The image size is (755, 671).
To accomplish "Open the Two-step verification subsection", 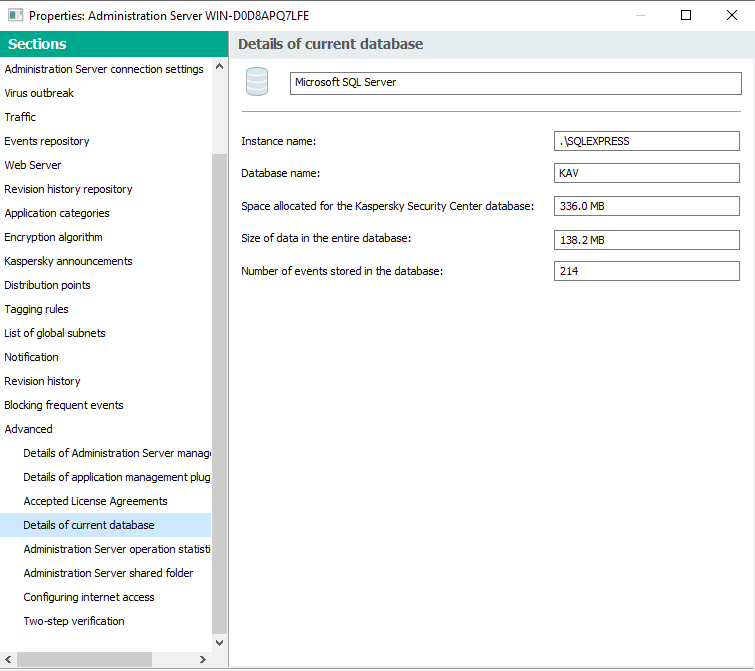I will [74, 621].
